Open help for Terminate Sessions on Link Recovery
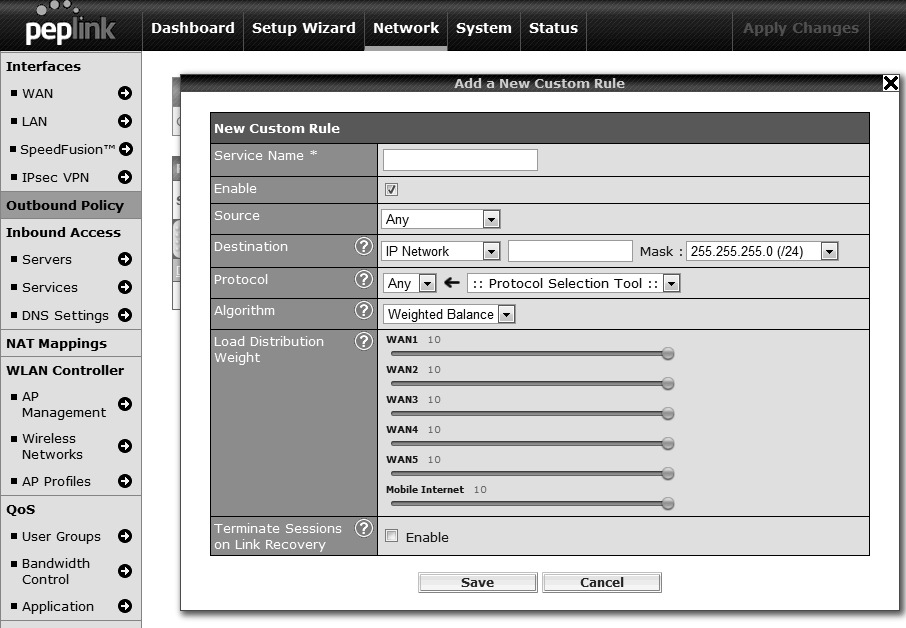 (363, 529)
